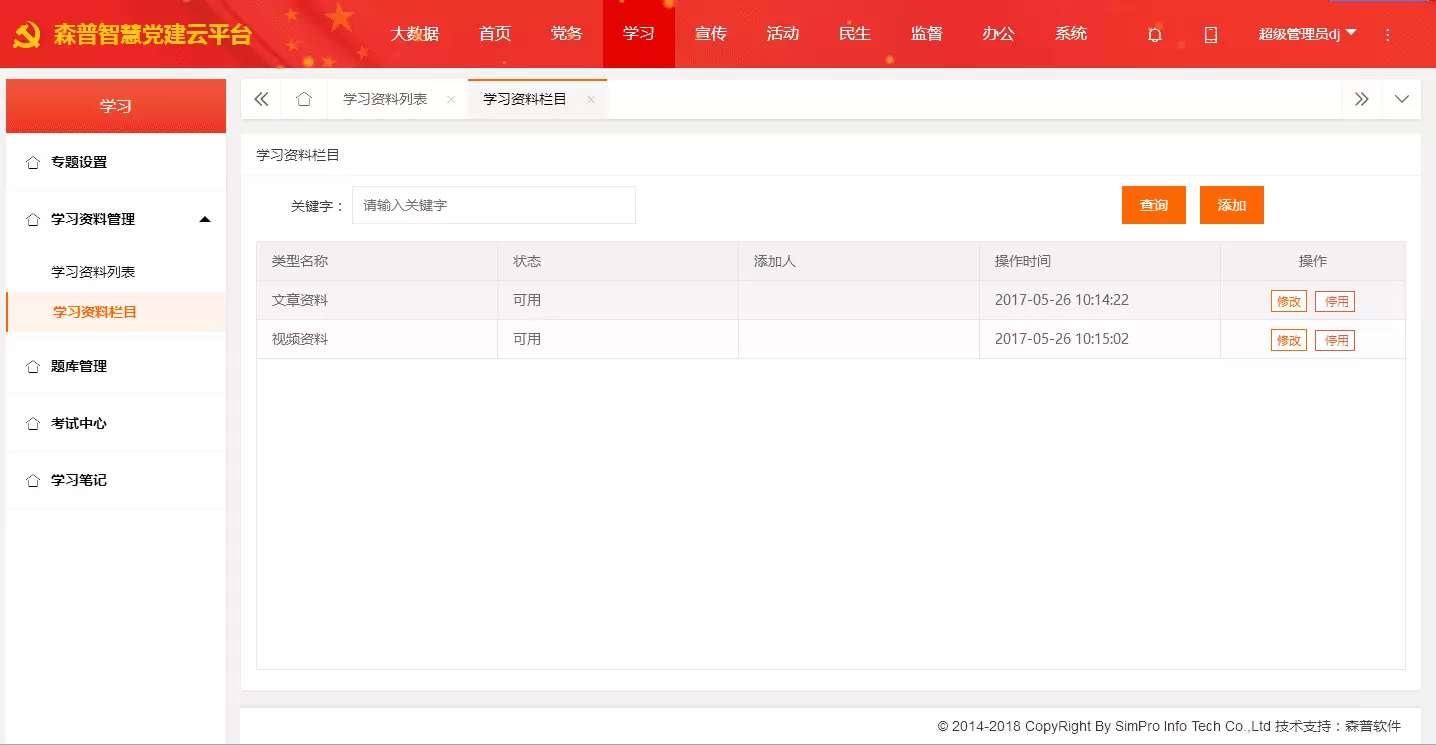1436x745 pixels.
Task: Click 停用 for 文章资料 row
Action: (1335, 301)
